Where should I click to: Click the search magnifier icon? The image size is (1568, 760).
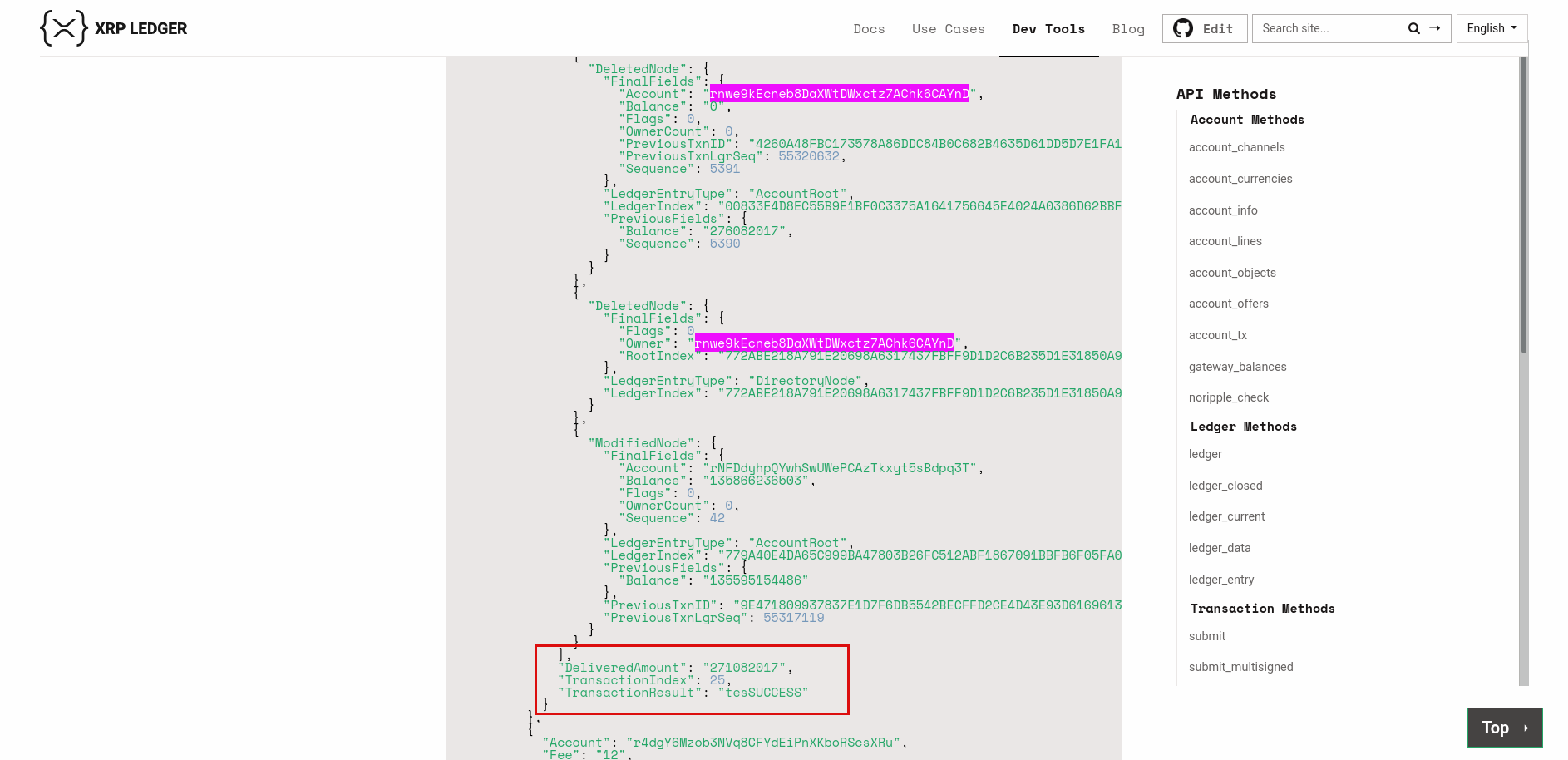tap(1413, 28)
